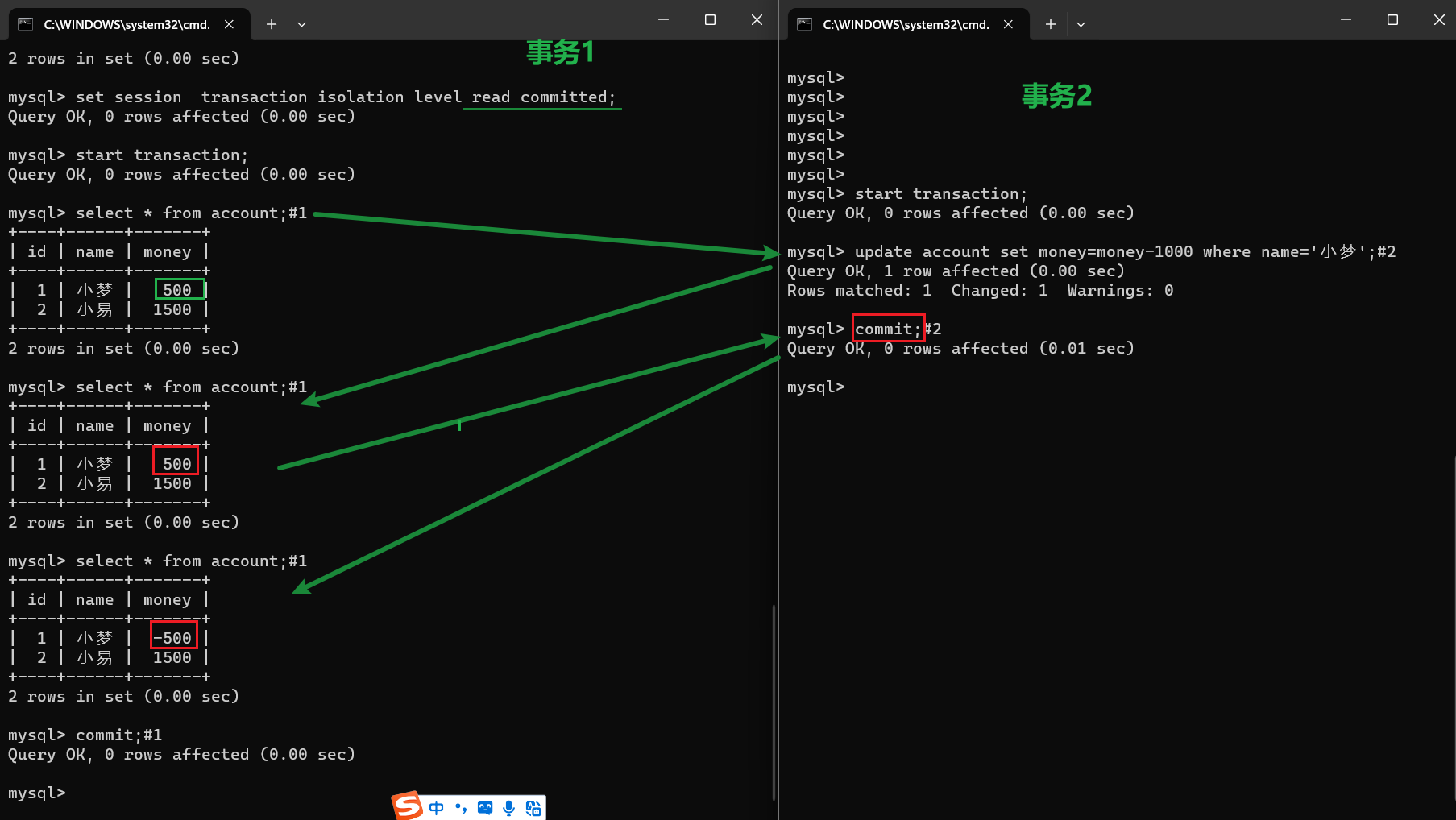Open new tab in left cmd window

[272, 24]
